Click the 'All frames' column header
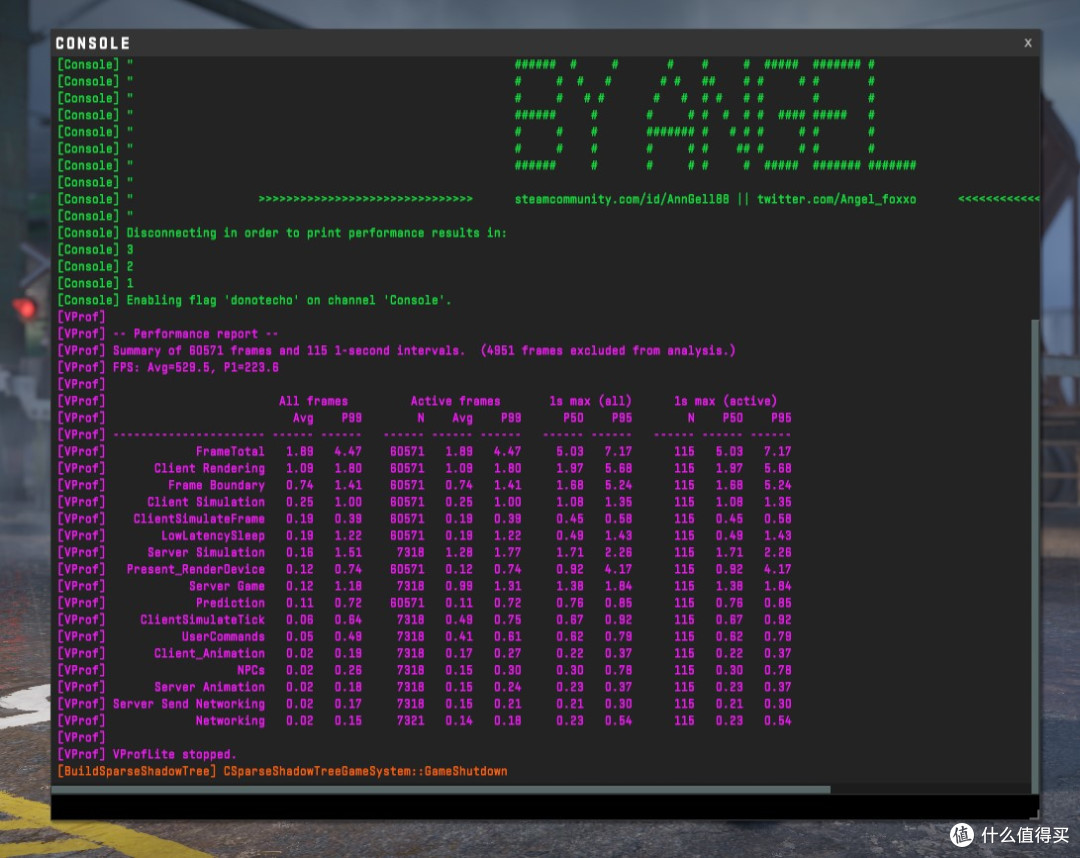Screen dimensions: 1080x858 [313, 401]
